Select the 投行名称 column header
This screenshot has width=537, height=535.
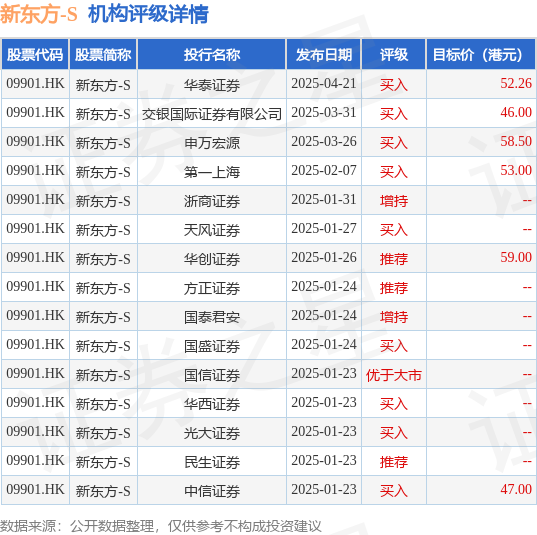(212, 54)
